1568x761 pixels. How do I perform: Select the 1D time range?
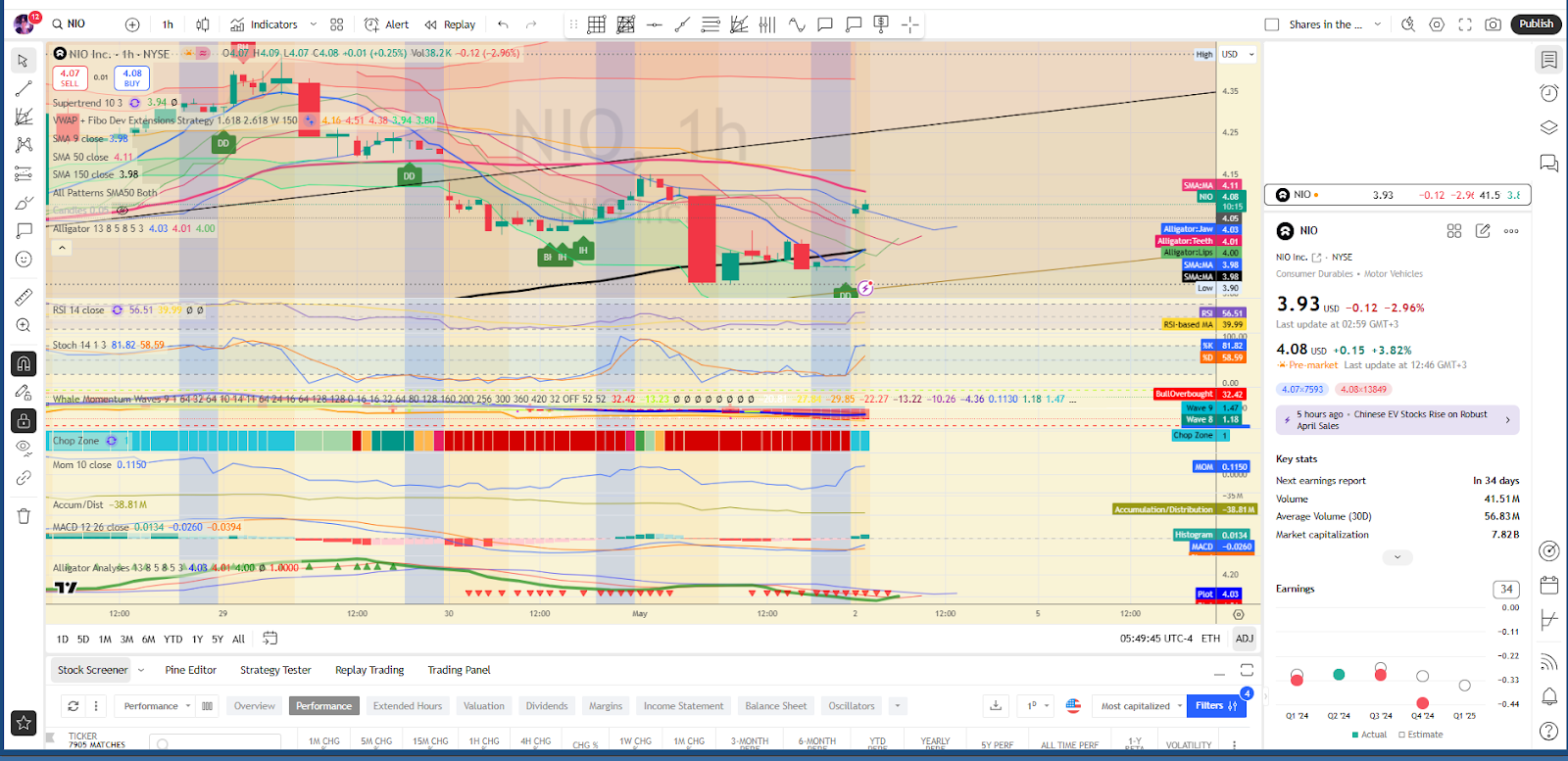coord(63,640)
